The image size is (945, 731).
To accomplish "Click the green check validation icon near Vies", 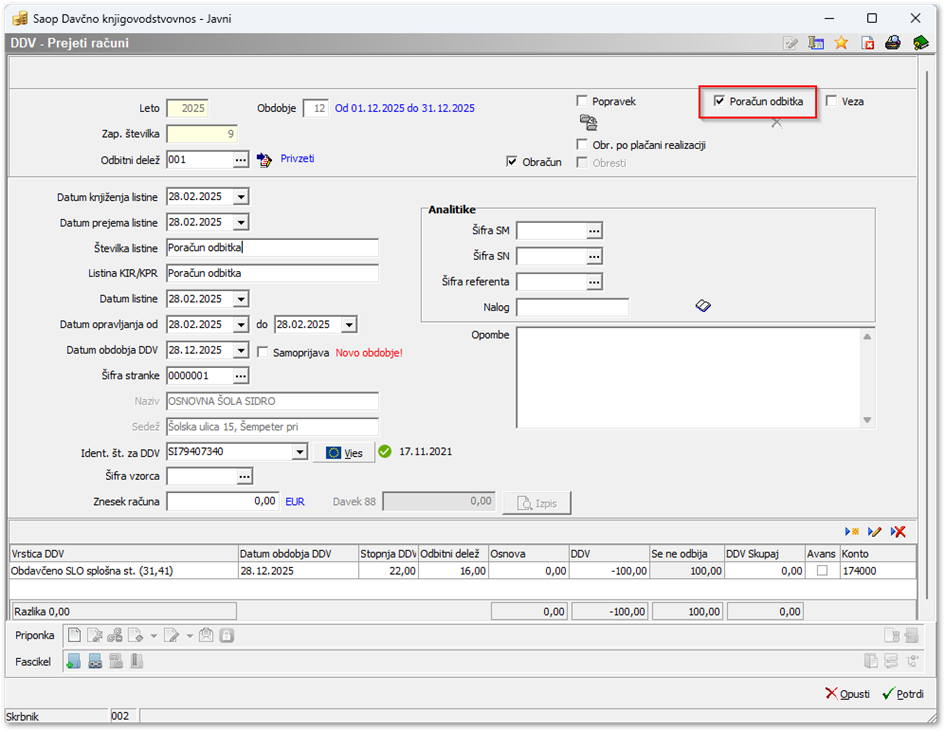I will pyautogui.click(x=385, y=451).
